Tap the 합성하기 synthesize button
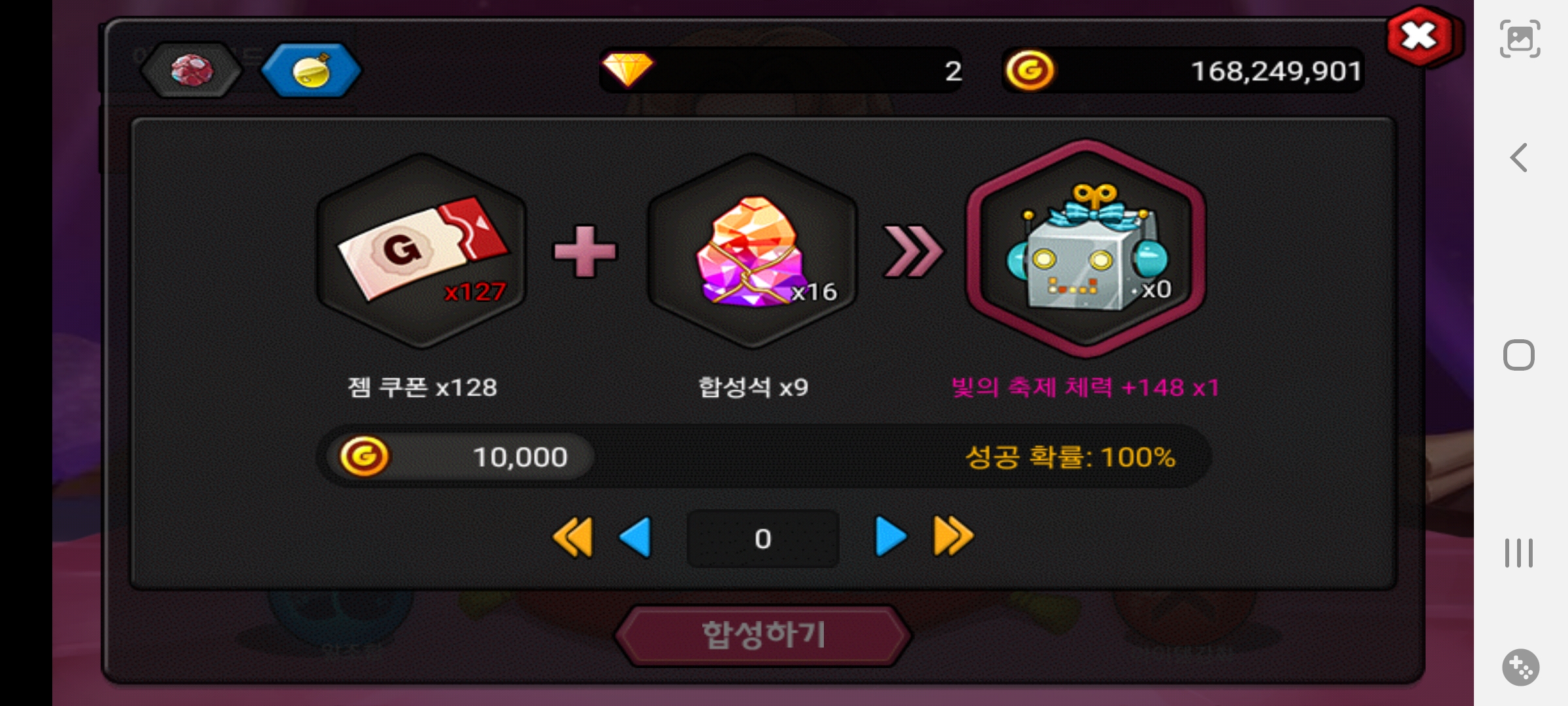Screen dimensions: 1568x706 pyautogui.click(x=762, y=635)
